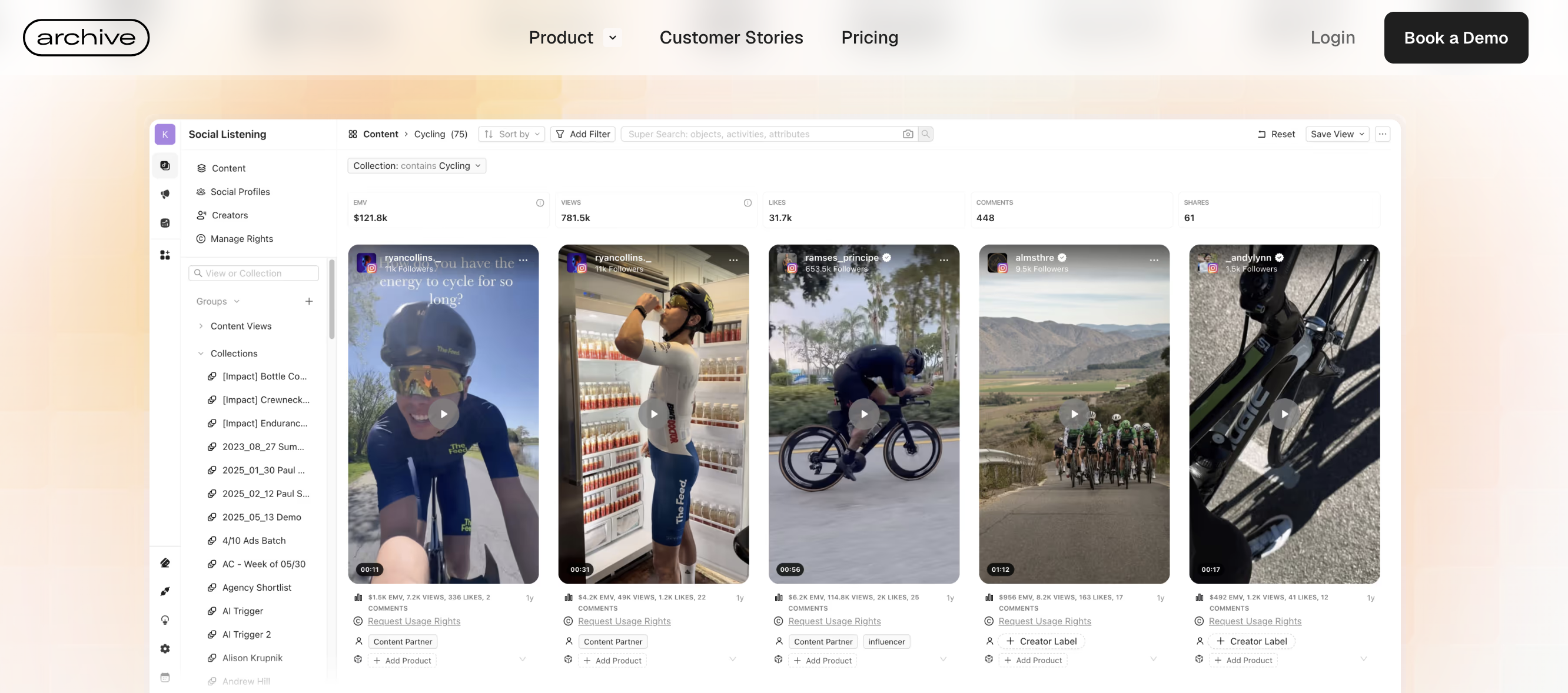Click the purple K workspace avatar
This screenshot has height=693, width=1568.
pos(165,134)
